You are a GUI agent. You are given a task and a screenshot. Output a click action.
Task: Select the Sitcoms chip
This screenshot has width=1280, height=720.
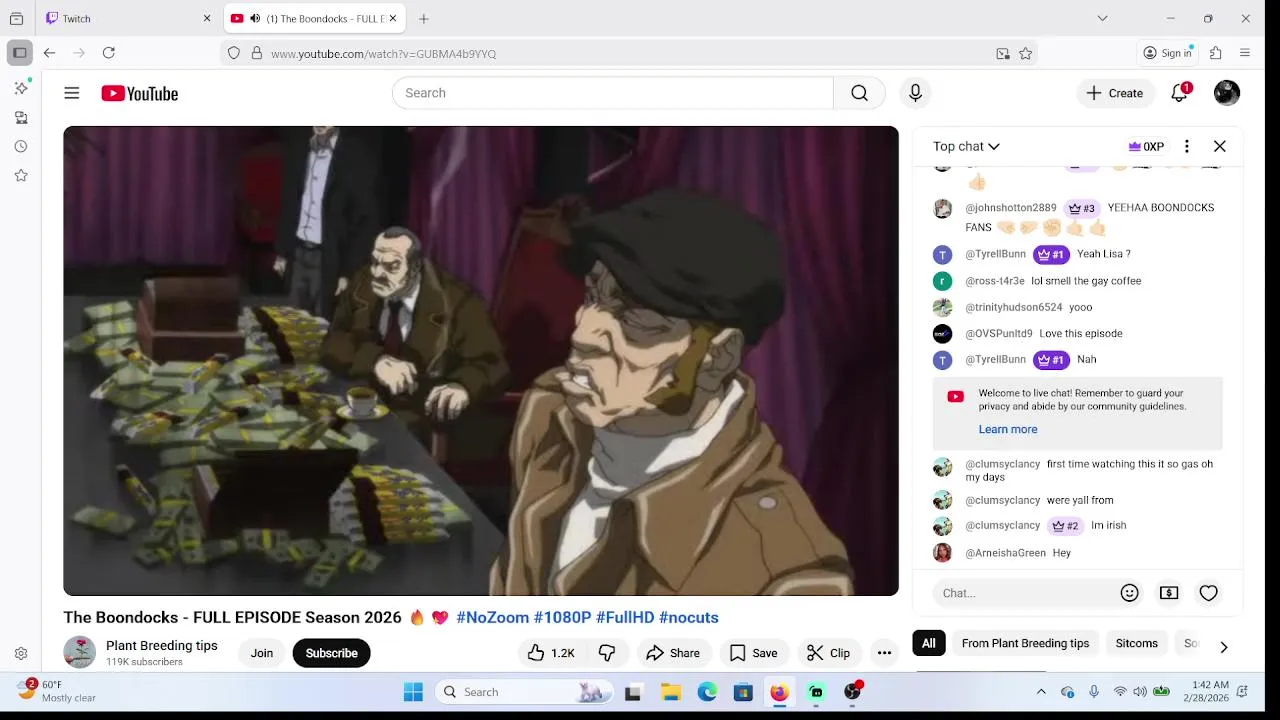click(1137, 643)
